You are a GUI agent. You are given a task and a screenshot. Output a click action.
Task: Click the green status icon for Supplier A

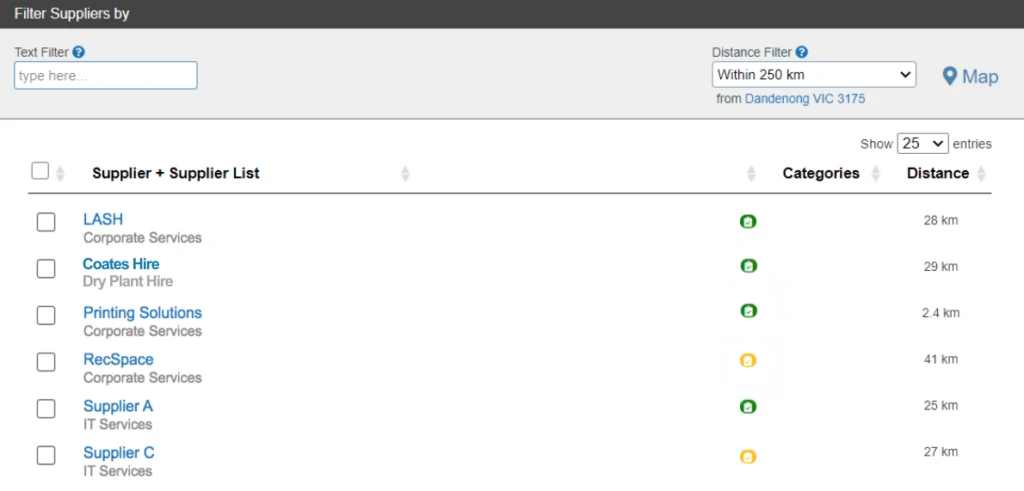pyautogui.click(x=748, y=407)
